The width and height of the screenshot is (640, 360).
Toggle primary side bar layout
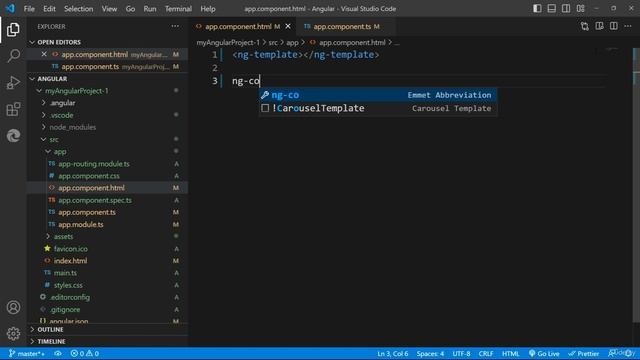pyautogui.click(x=537, y=9)
